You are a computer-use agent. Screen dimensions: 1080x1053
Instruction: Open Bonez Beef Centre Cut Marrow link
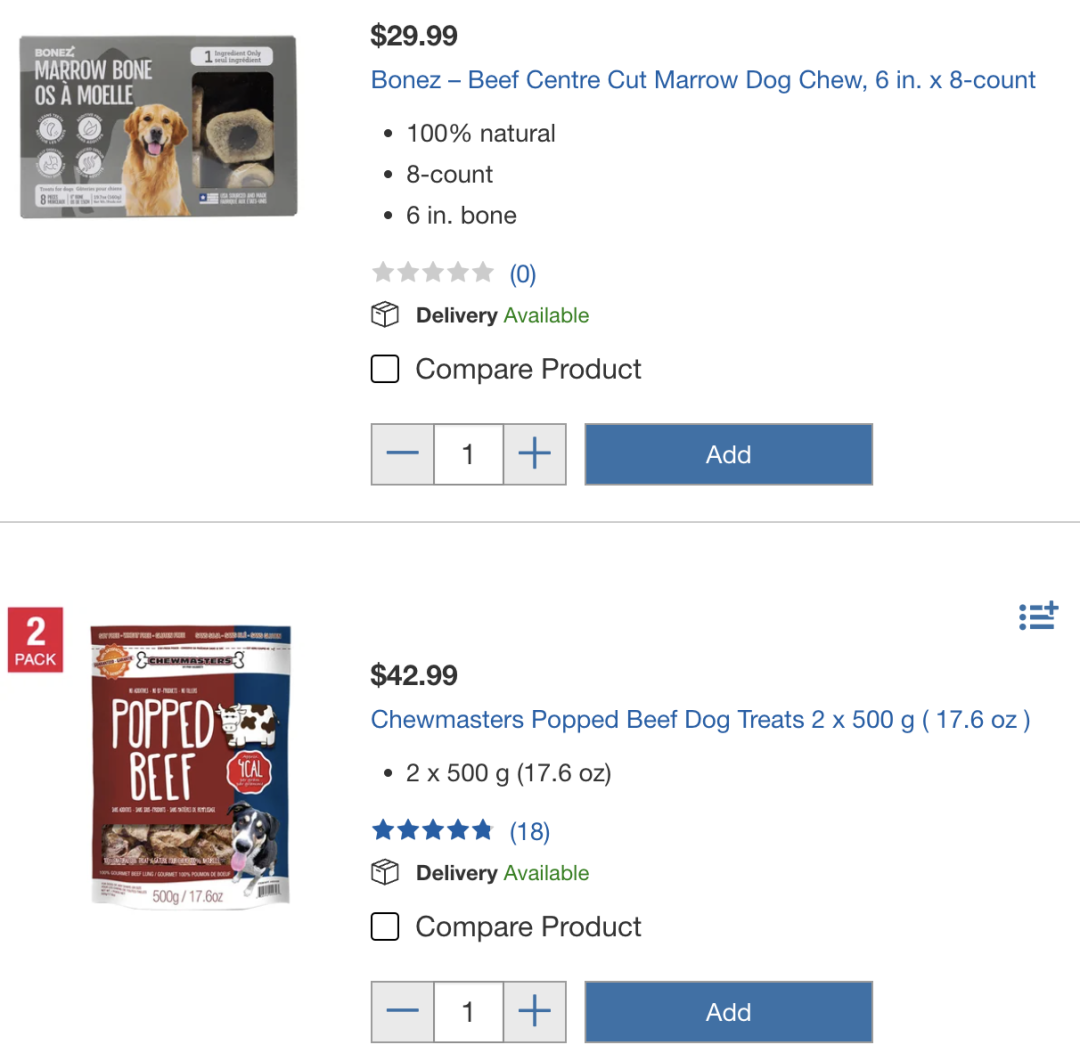coord(703,80)
